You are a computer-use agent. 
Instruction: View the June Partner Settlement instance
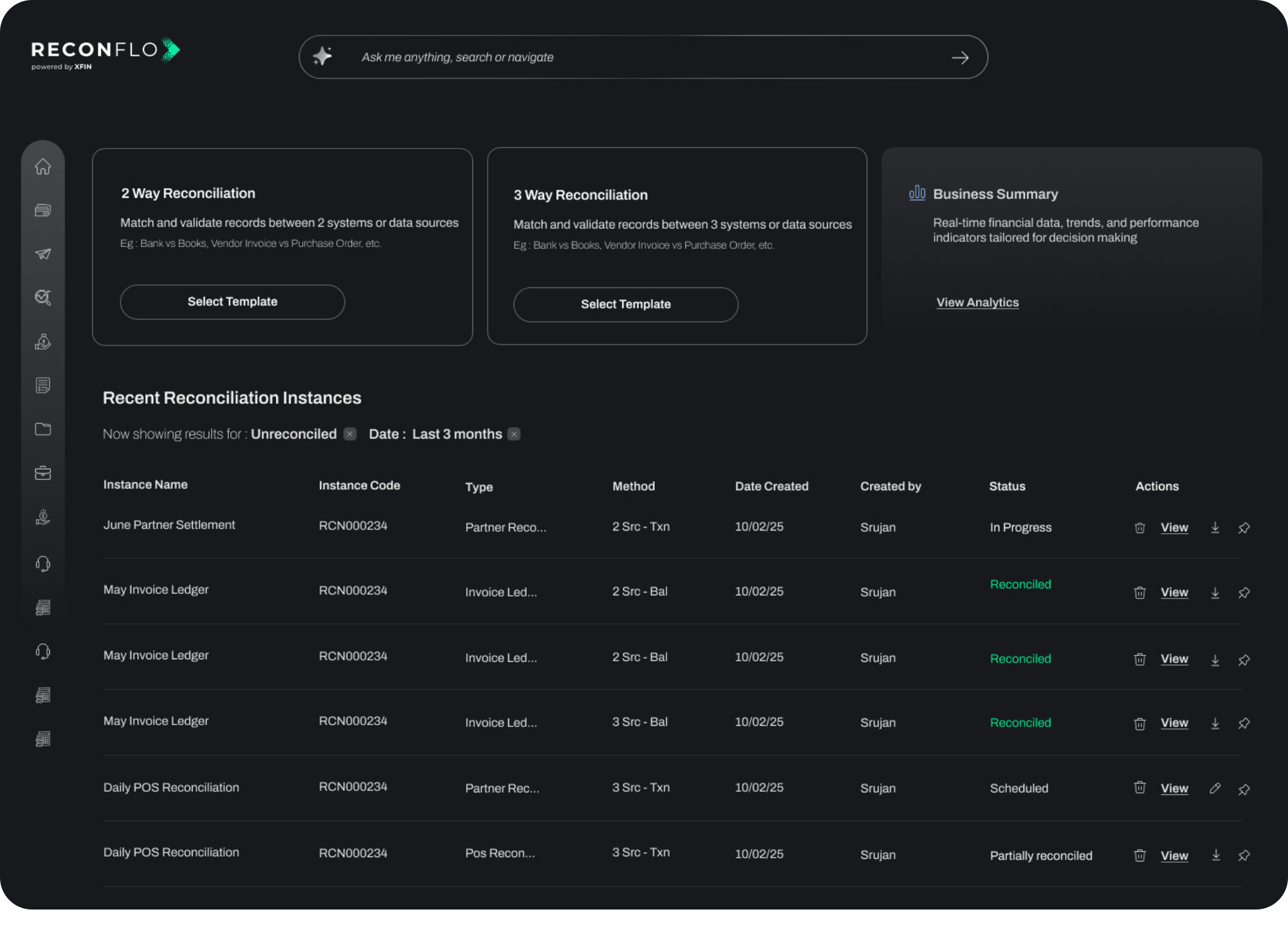coord(1174,527)
